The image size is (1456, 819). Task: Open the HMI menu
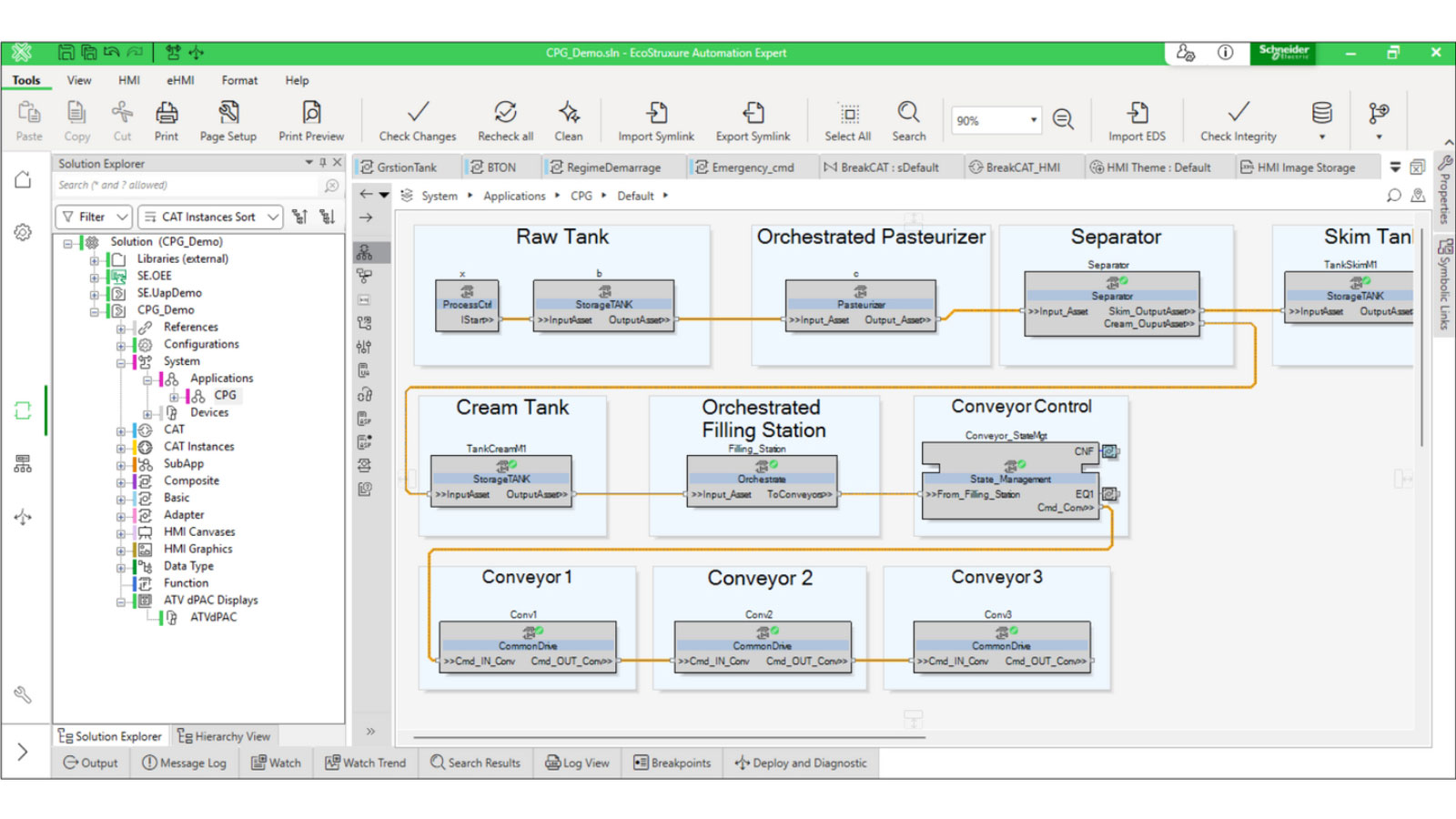tap(129, 80)
